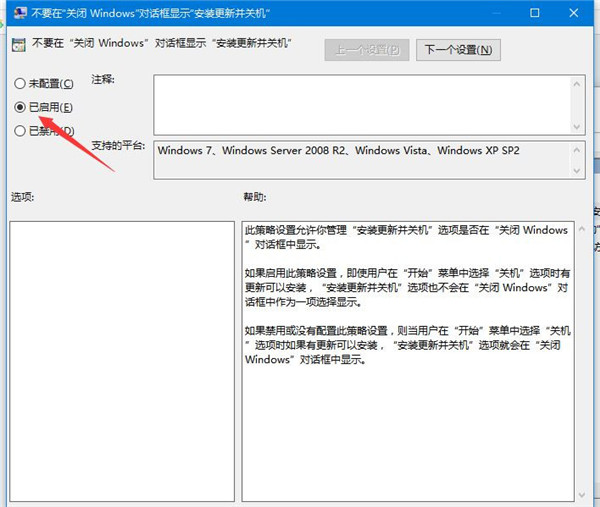Select the 未配置 radio button

pyautogui.click(x=20, y=83)
